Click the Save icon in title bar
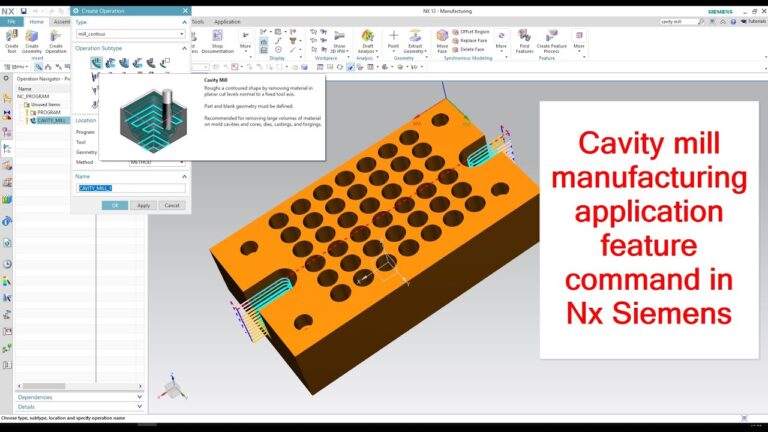 pos(24,11)
